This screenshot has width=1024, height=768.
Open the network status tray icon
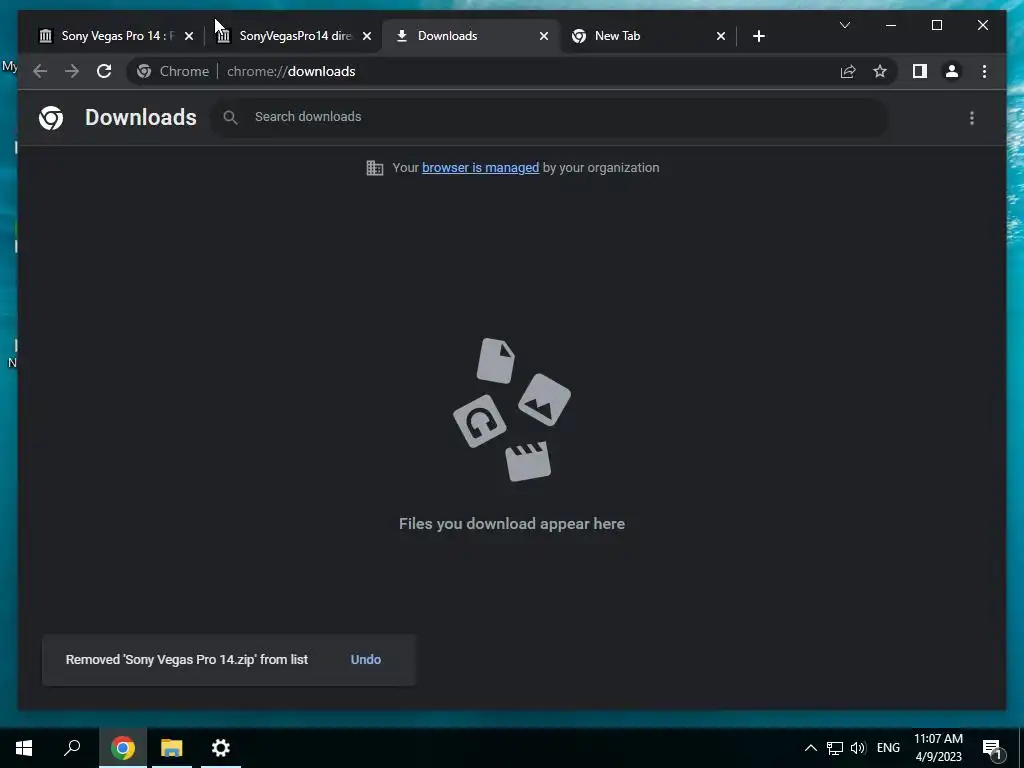pyautogui.click(x=835, y=748)
